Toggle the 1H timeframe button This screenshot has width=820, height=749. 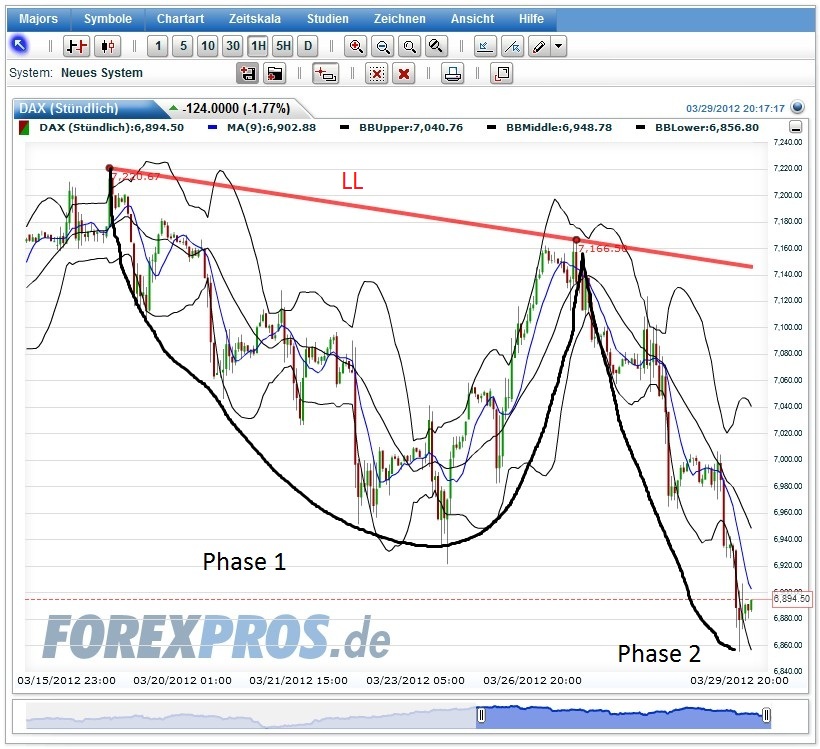[x=258, y=45]
